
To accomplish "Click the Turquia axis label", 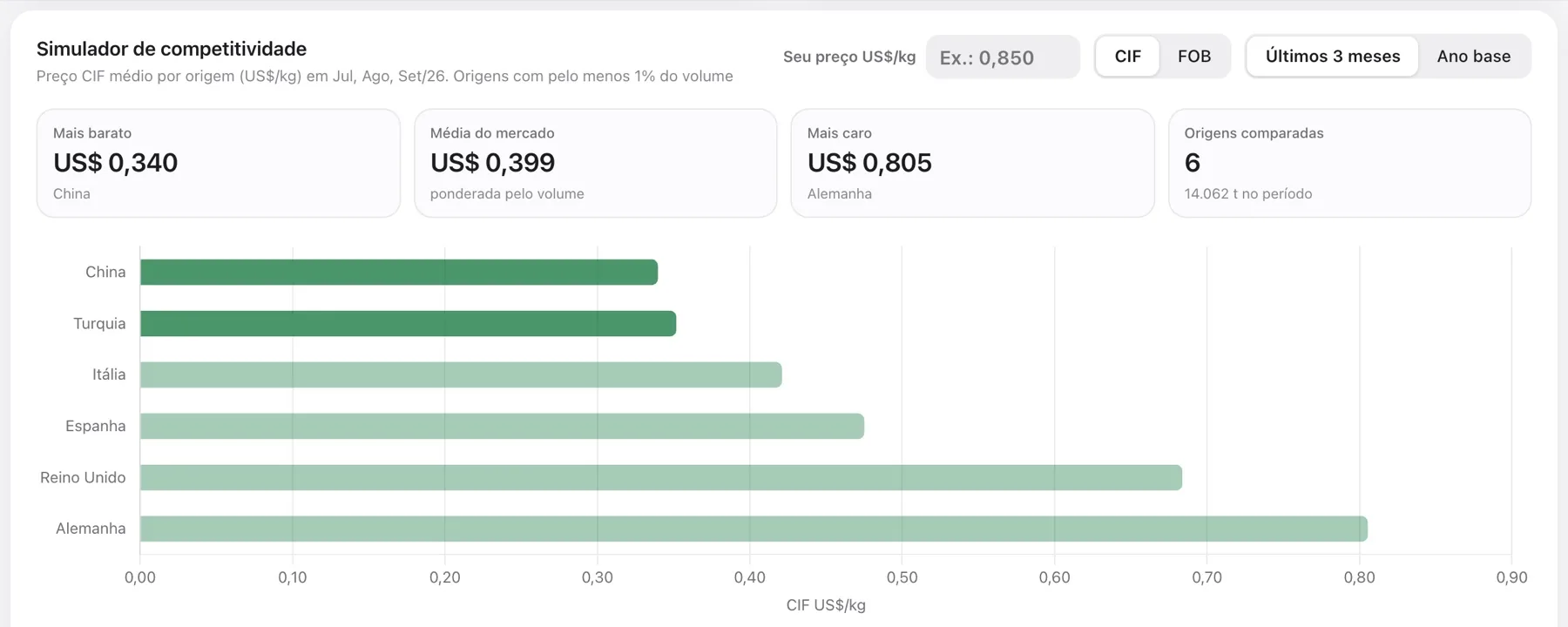I will tap(99, 324).
